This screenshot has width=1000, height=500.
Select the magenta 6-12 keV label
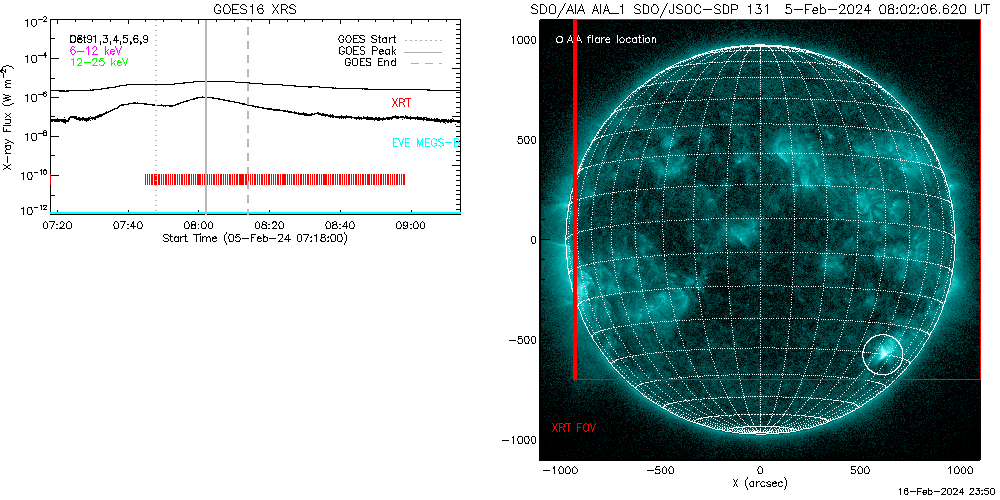point(96,50)
